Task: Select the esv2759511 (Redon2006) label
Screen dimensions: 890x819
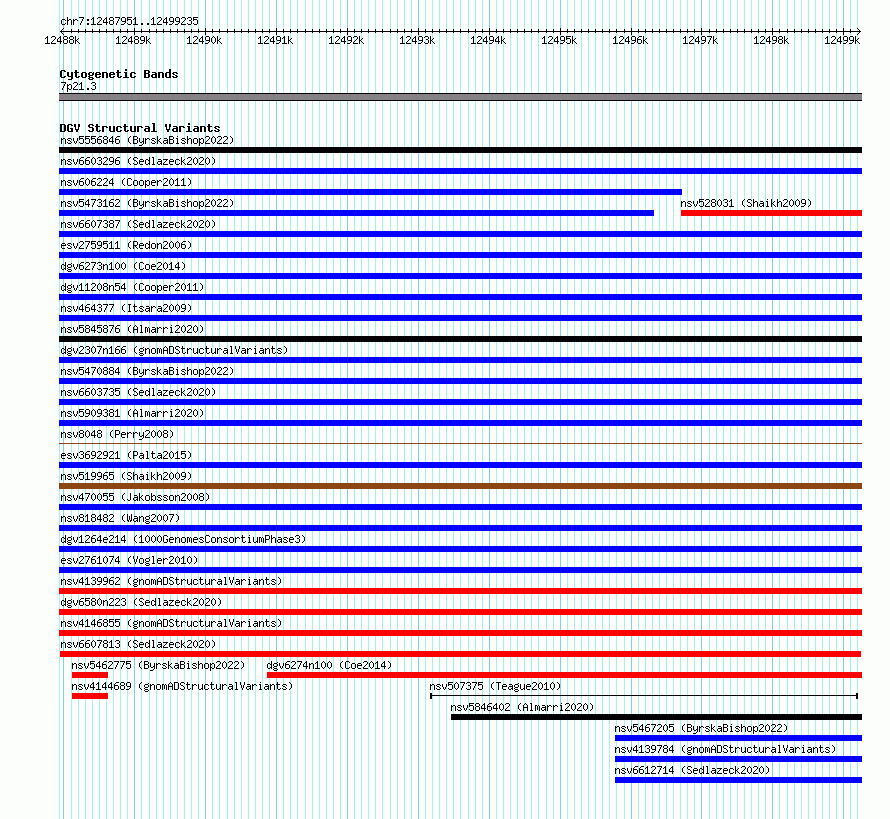Action: (126, 245)
